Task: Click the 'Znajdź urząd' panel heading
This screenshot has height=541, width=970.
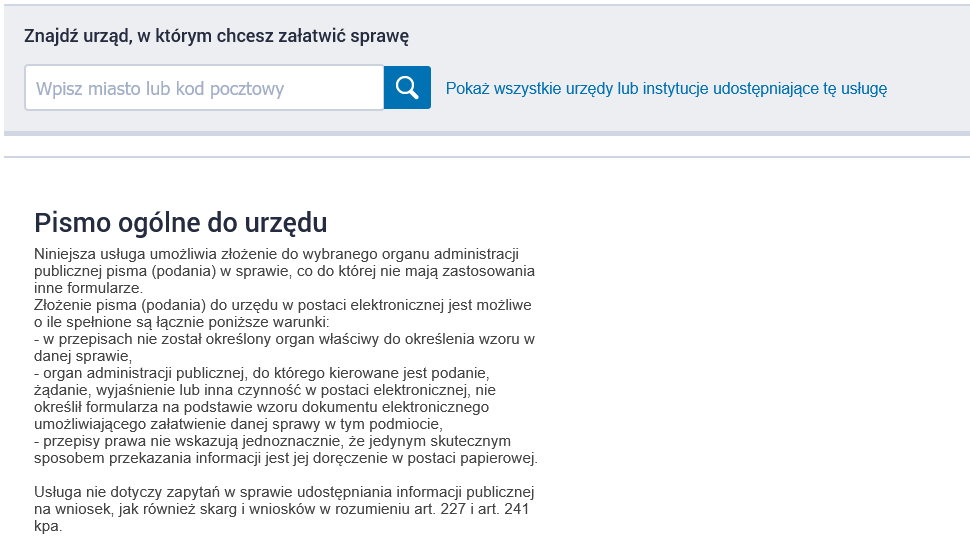Action: [x=217, y=36]
